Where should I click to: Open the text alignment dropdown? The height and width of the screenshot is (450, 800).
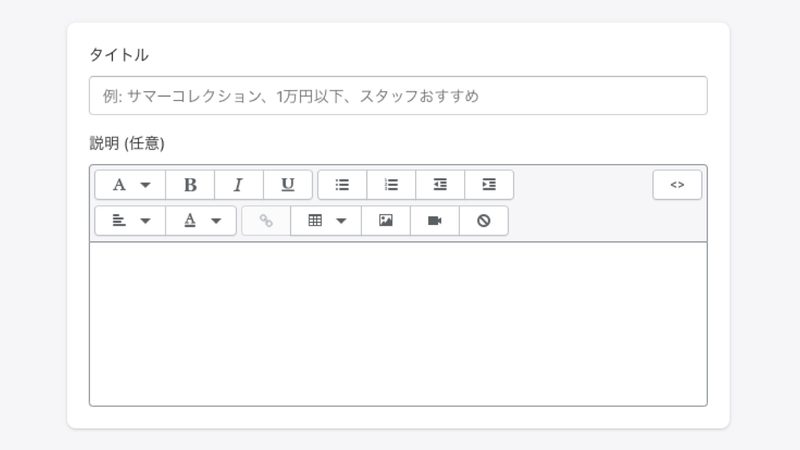(x=130, y=221)
